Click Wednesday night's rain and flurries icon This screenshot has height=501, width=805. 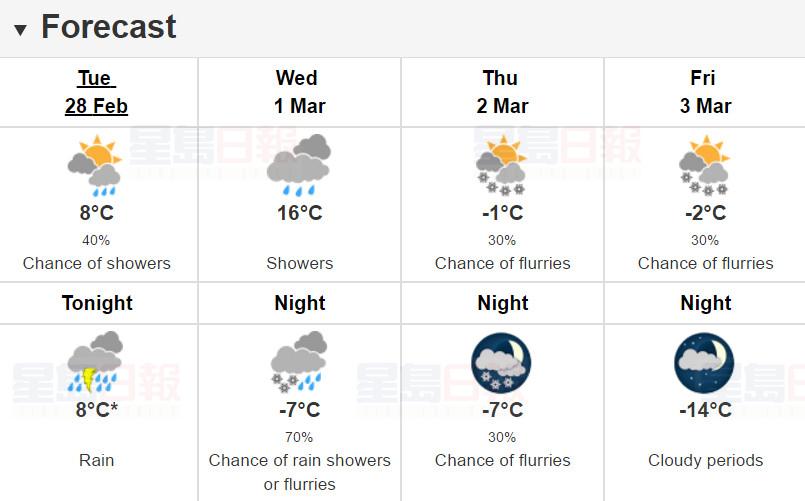[299, 362]
